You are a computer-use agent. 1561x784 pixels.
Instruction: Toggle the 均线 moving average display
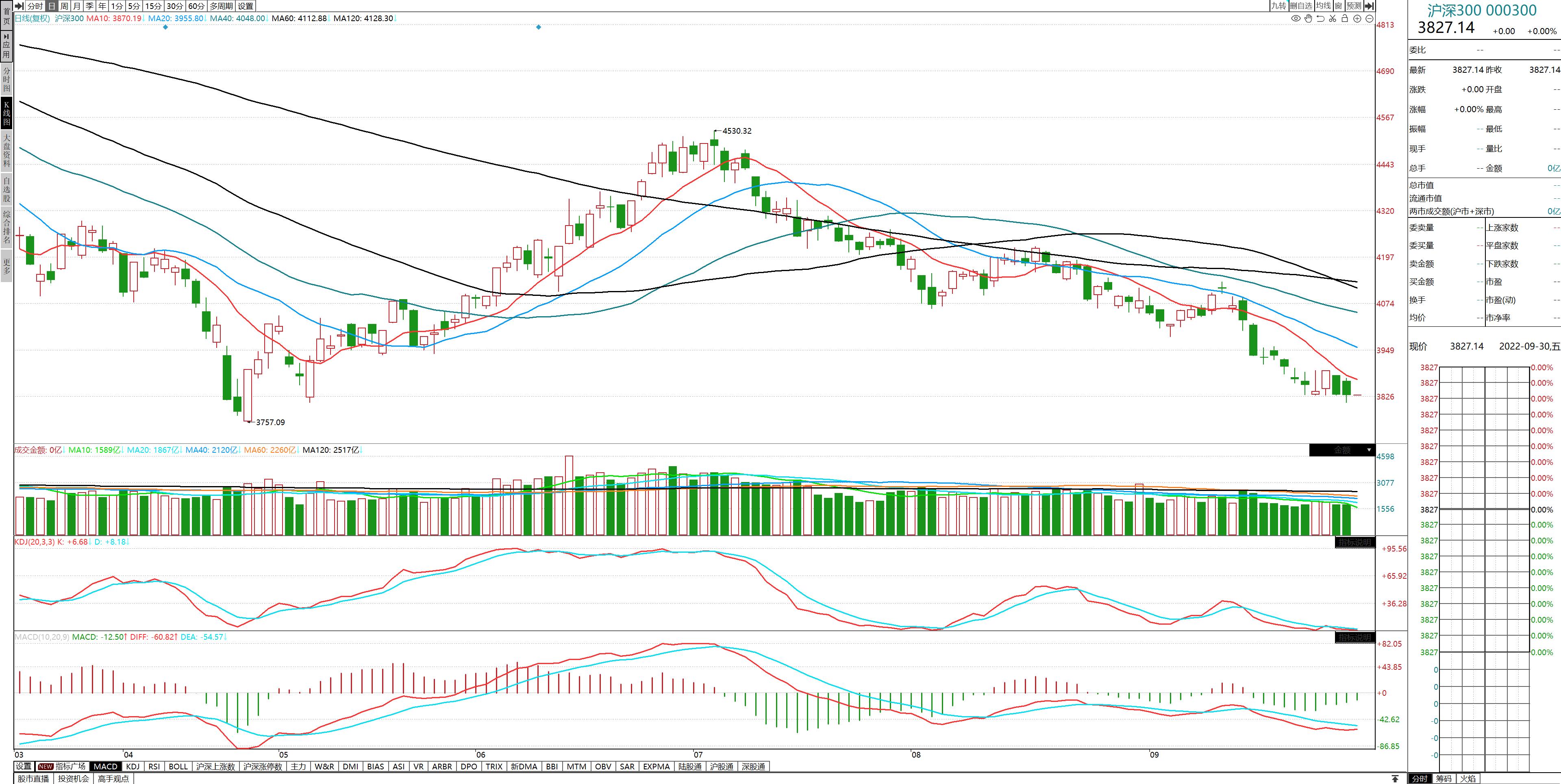point(1324,6)
